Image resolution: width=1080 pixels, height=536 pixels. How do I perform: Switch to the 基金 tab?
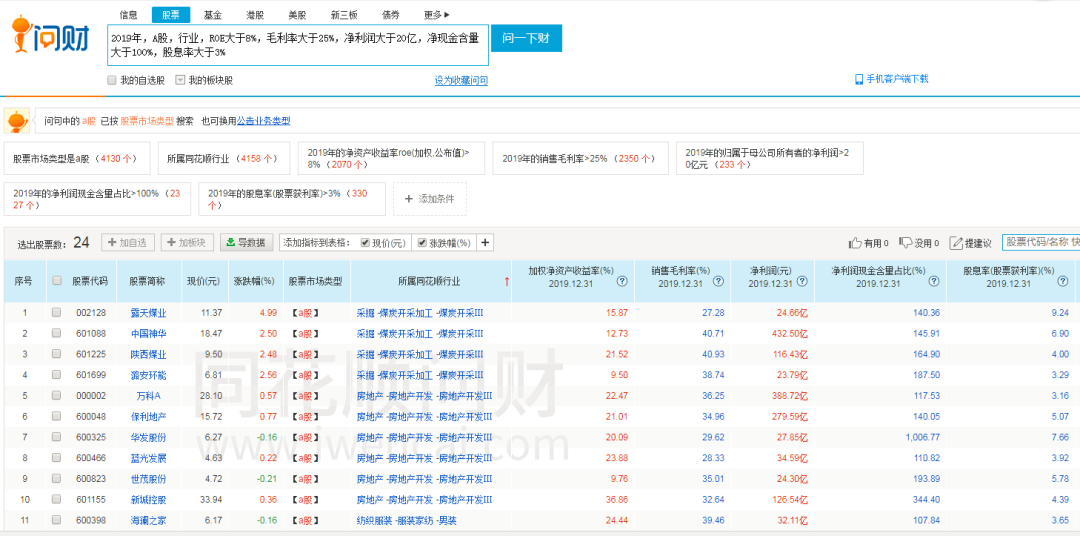tap(213, 14)
